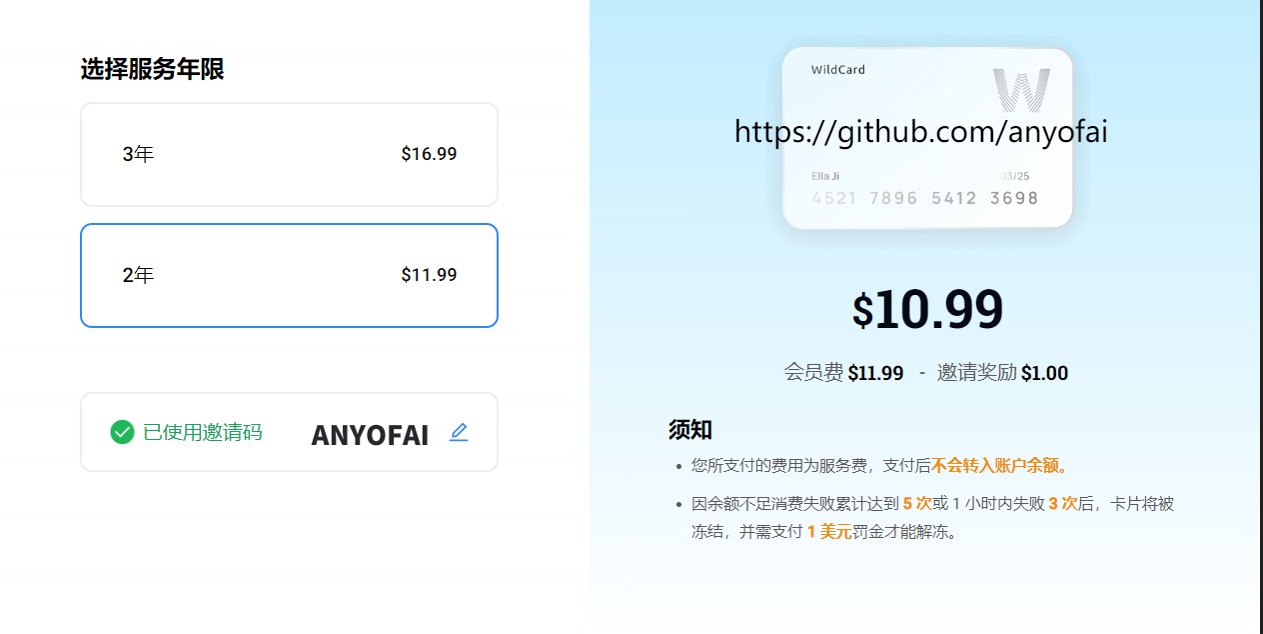Click the green checkmark icon

pyautogui.click(x=122, y=432)
